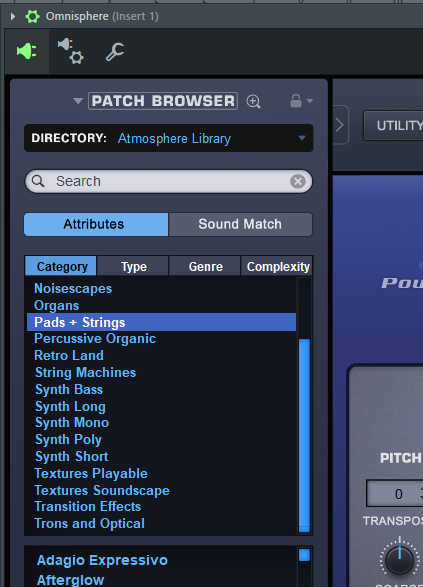Load the Adagio Expressivo patch
The width and height of the screenshot is (423, 587).
(102, 560)
